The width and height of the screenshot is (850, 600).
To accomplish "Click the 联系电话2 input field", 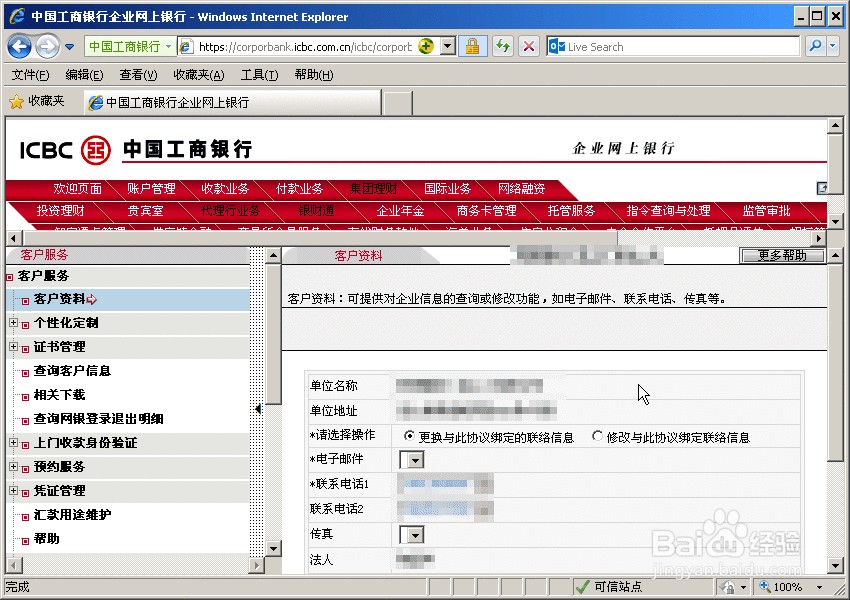I will [445, 508].
